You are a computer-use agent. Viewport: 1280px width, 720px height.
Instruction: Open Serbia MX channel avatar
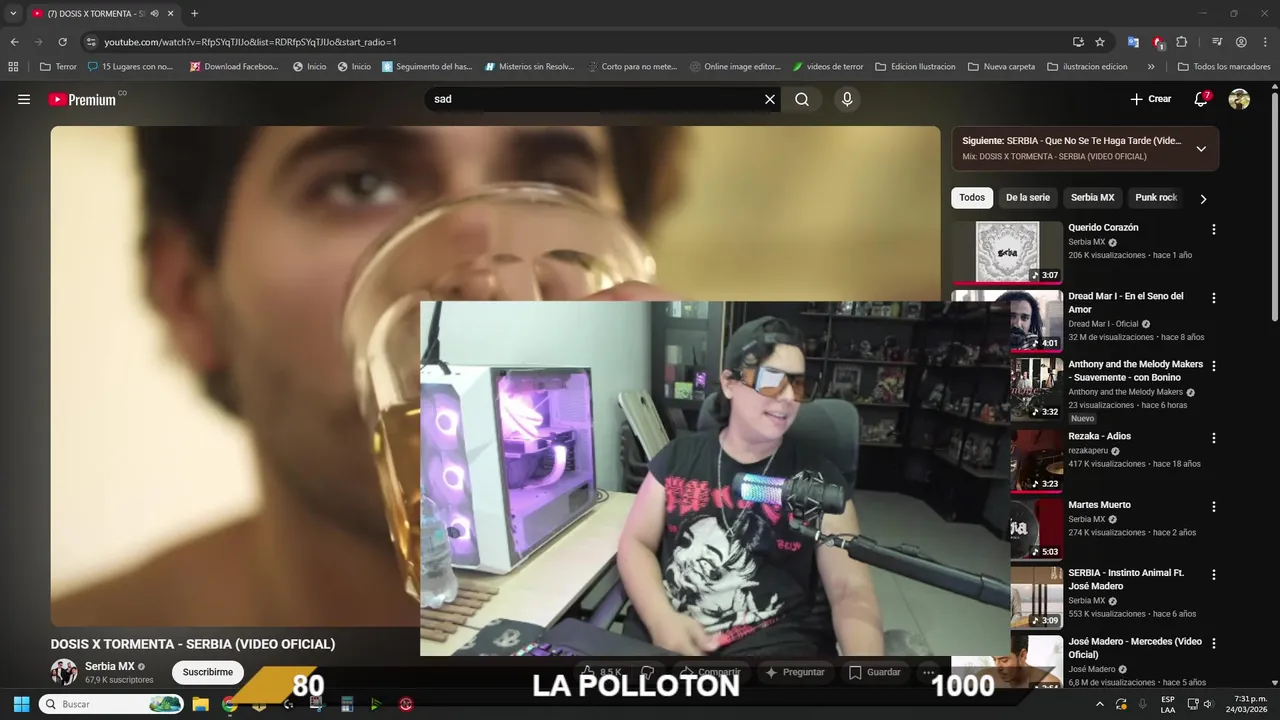click(x=64, y=672)
